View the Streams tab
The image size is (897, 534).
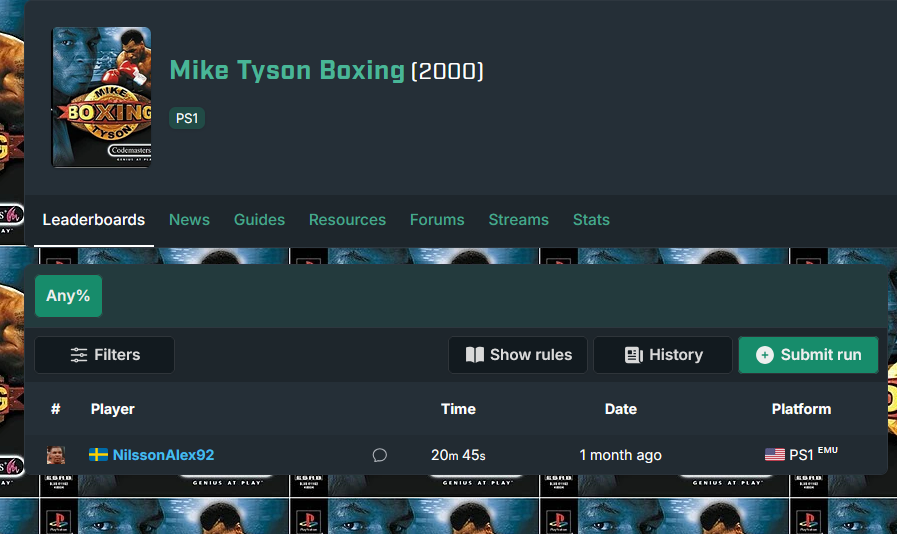(x=518, y=220)
